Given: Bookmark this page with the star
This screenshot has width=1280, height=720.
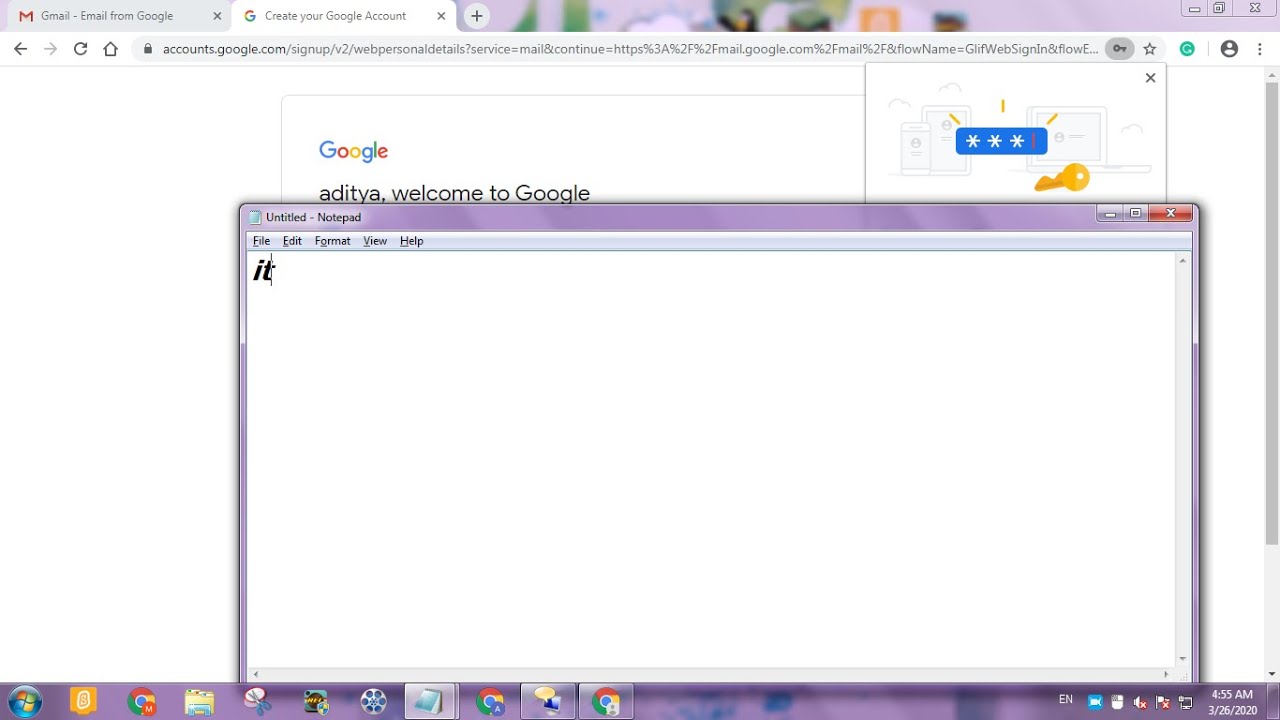Looking at the screenshot, I should pyautogui.click(x=1150, y=49).
